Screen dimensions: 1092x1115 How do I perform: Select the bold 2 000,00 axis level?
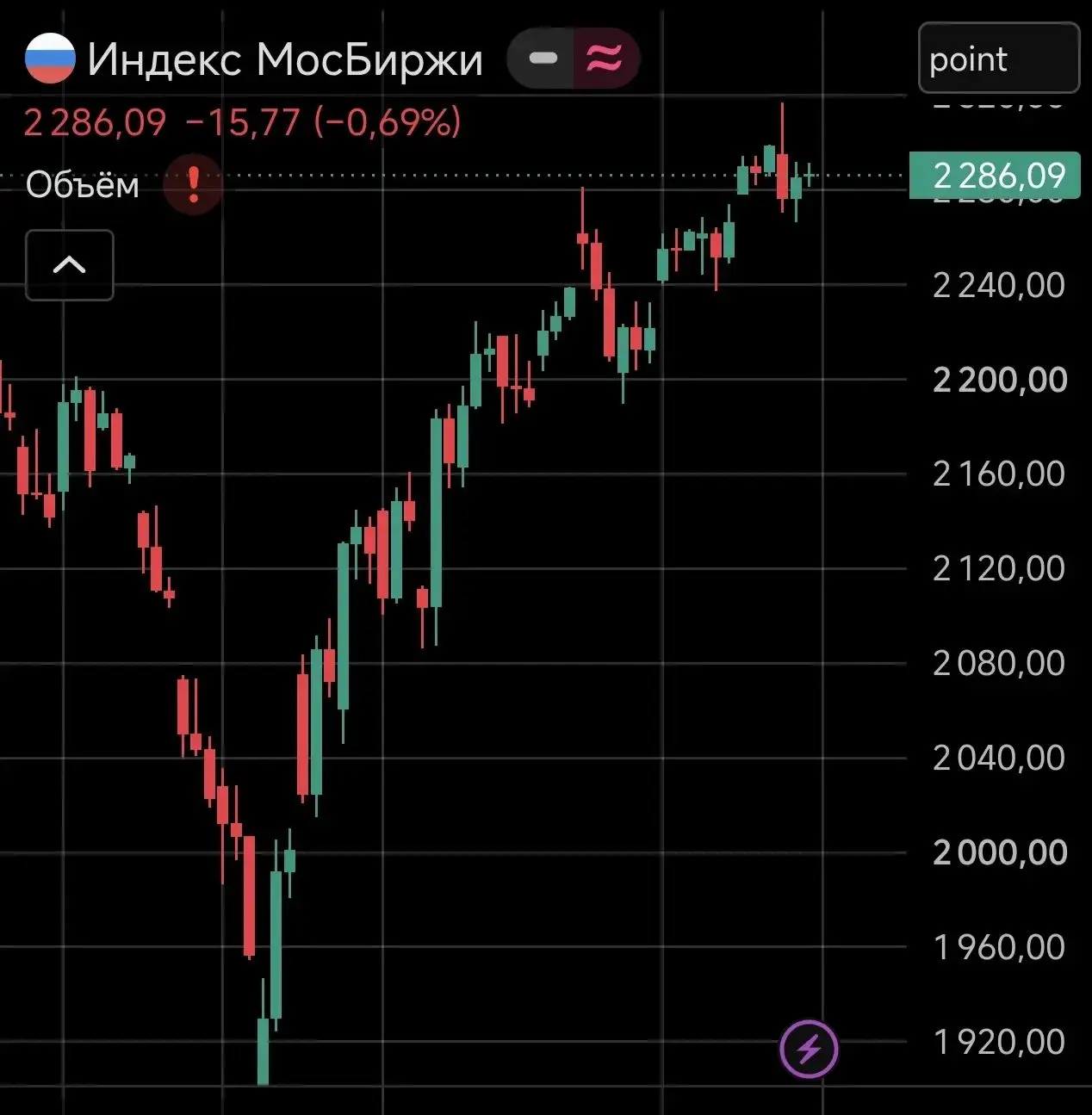click(1000, 852)
